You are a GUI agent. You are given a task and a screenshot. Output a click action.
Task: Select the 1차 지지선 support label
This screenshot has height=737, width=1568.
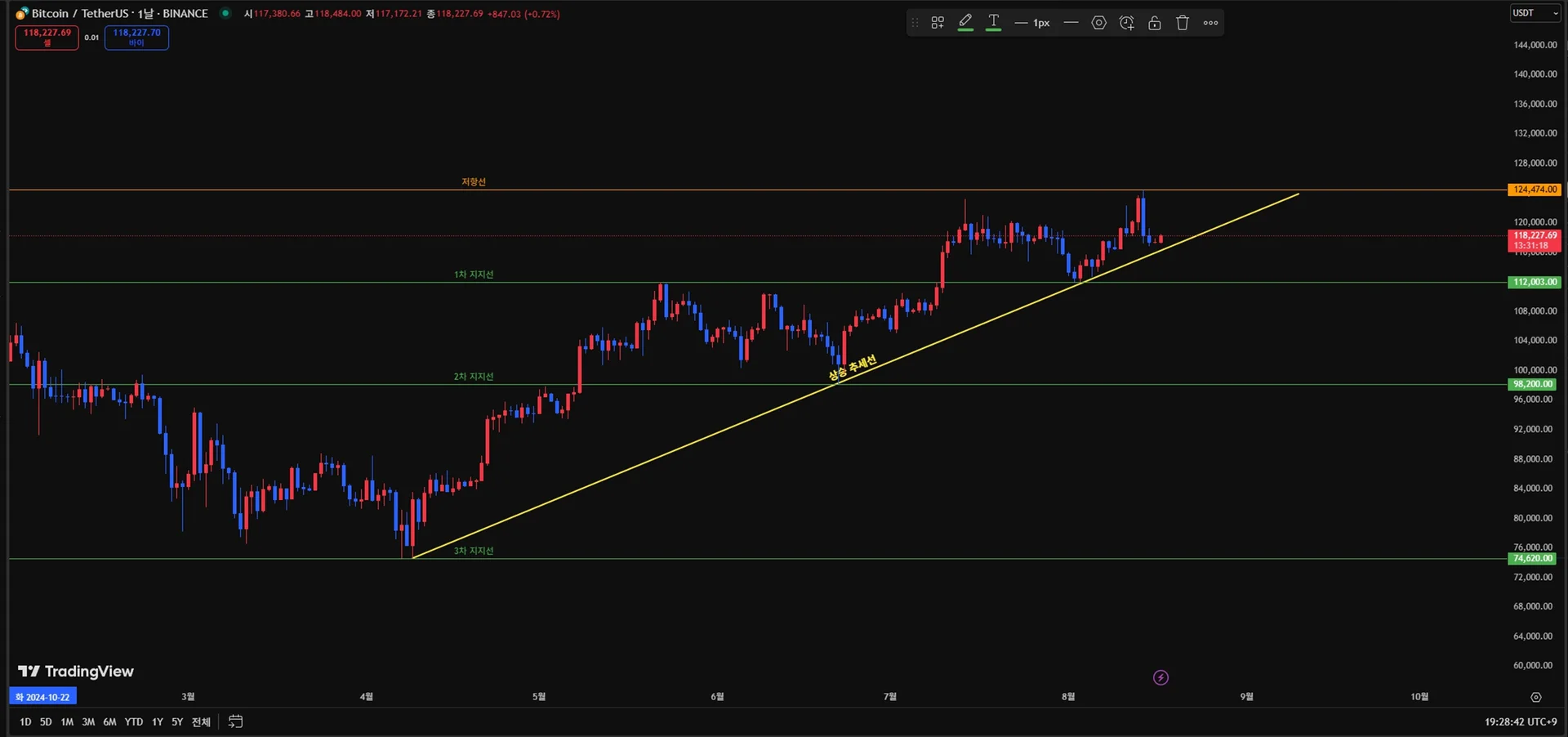tap(474, 275)
